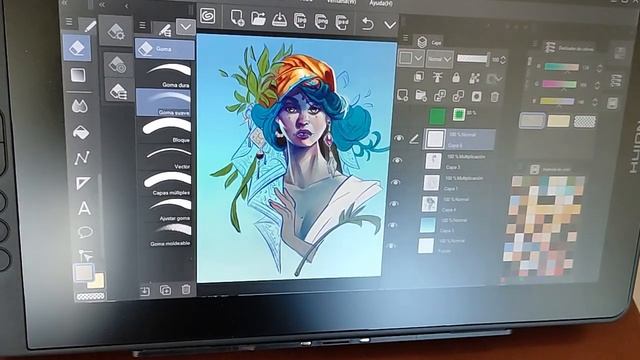Create a new layer folder

[x=421, y=96]
